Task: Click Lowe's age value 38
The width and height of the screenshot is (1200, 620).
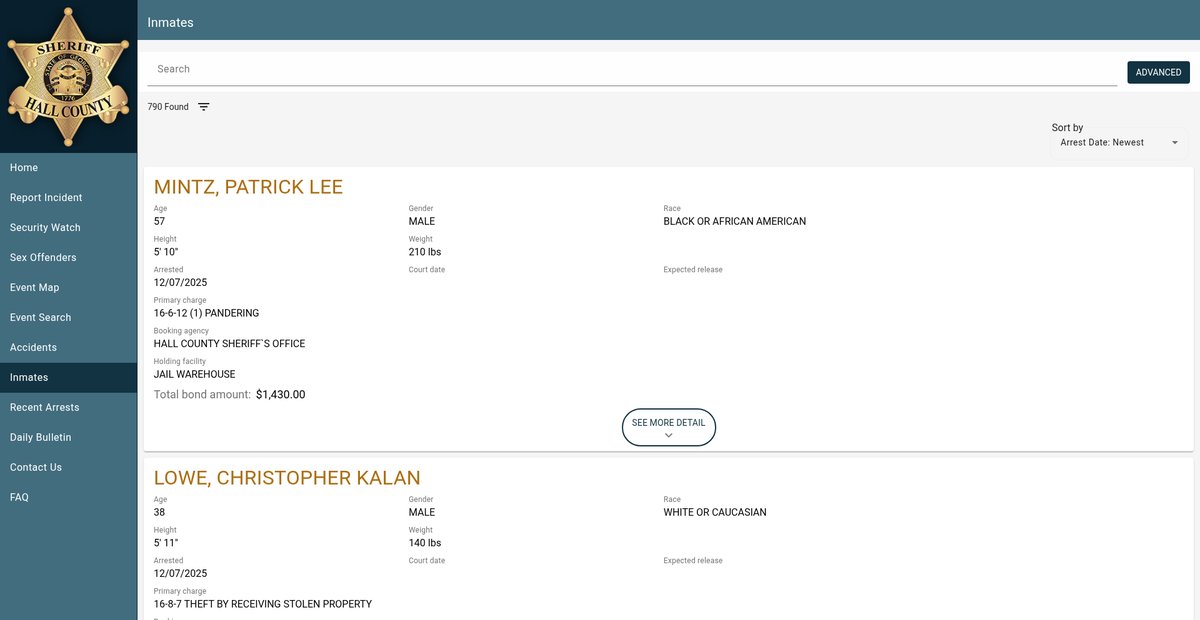Action: (x=159, y=513)
